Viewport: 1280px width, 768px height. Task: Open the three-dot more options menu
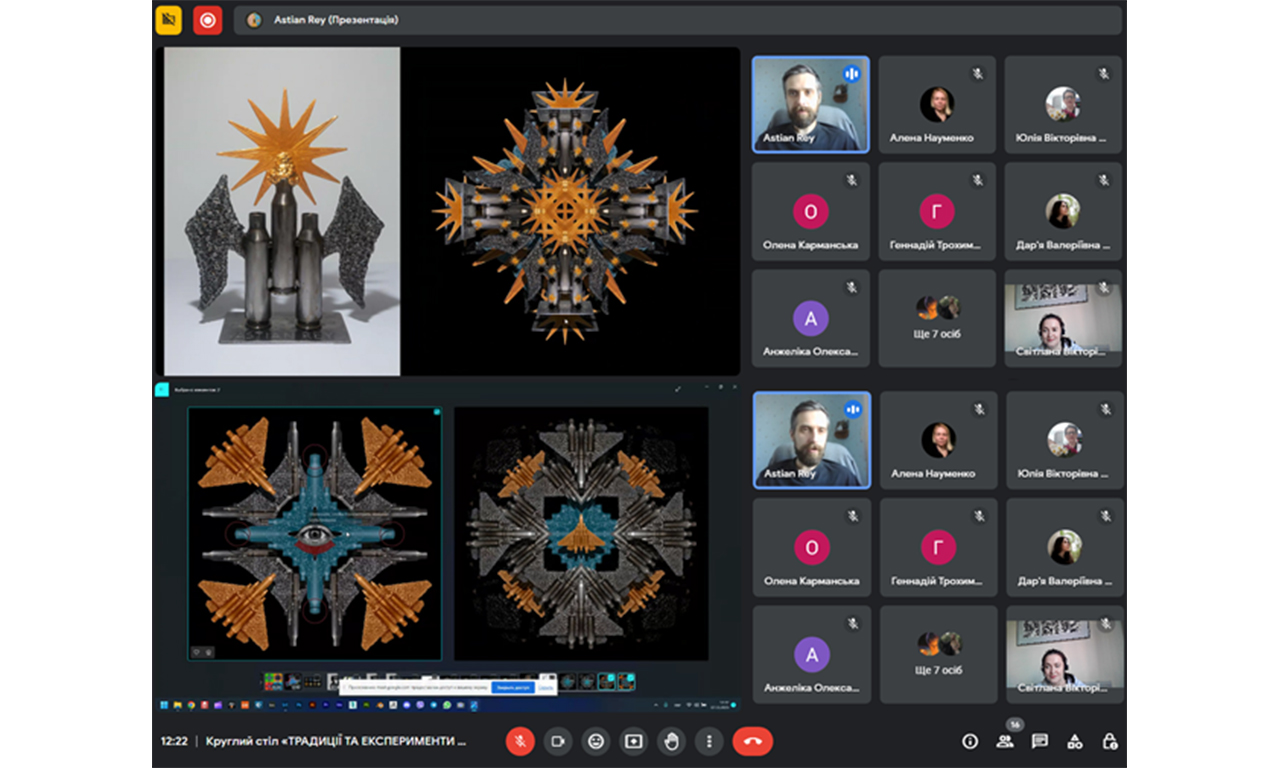[709, 741]
